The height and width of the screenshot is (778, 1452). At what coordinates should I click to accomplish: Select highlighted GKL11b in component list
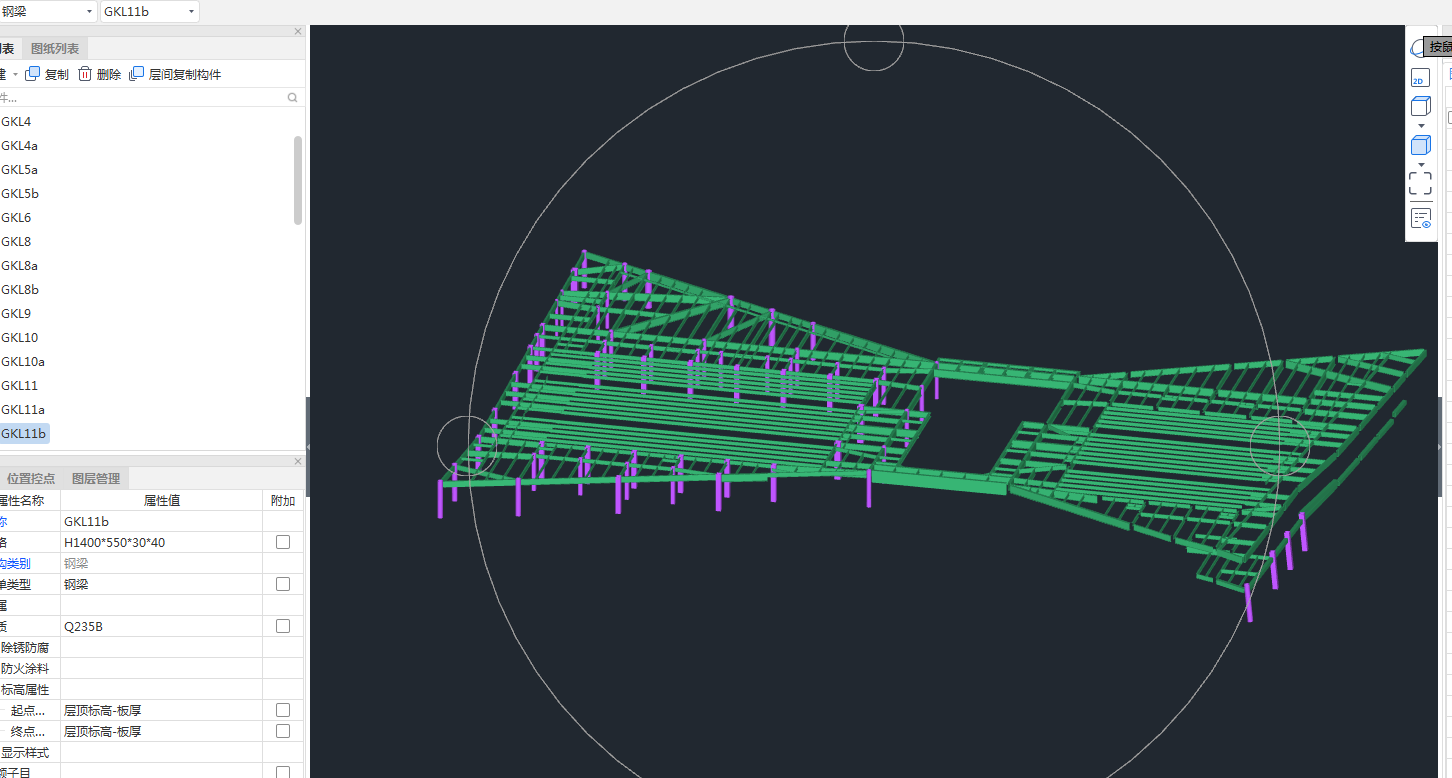pos(24,434)
